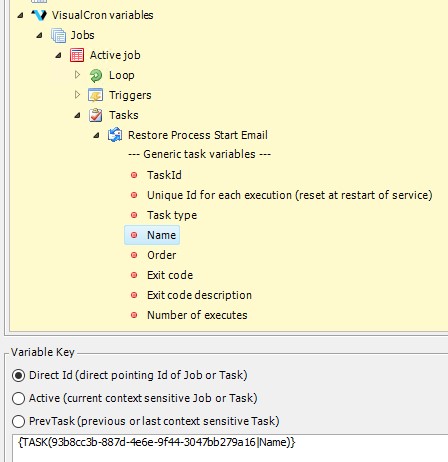Click the Triggers lightning icon
The height and width of the screenshot is (462, 448).
click(96, 95)
